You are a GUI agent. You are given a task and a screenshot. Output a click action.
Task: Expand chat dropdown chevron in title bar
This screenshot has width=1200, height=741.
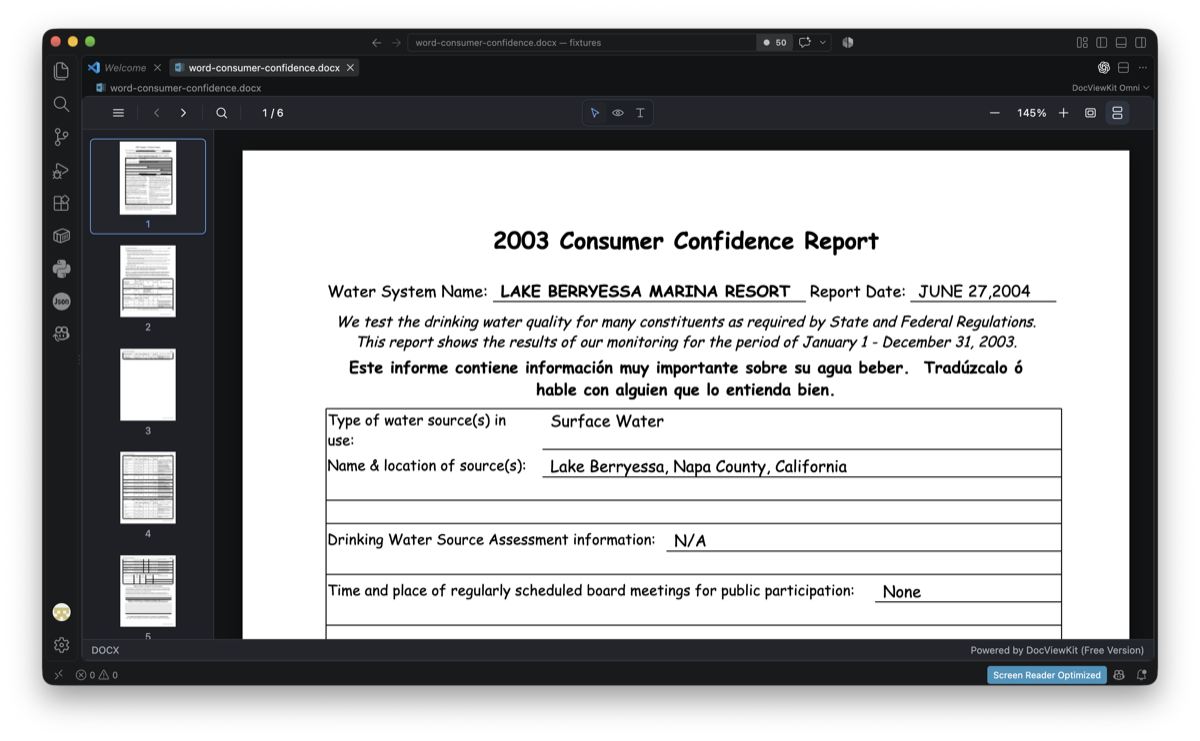[823, 42]
